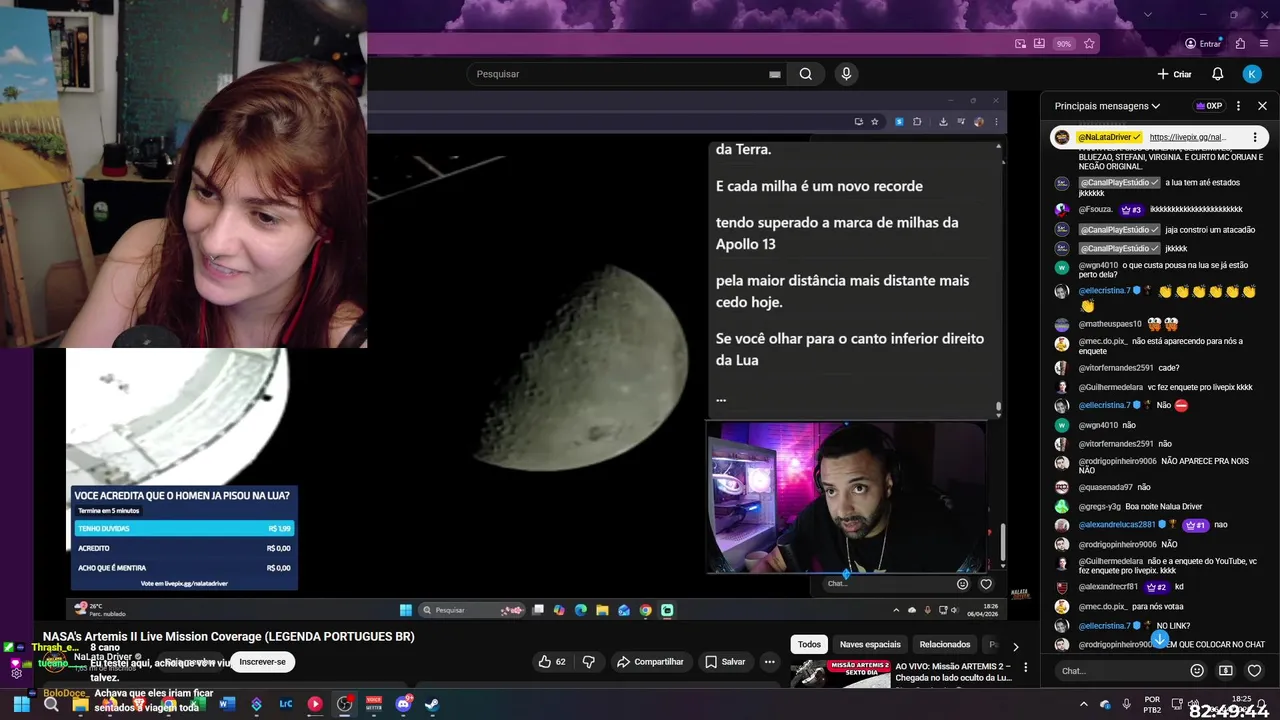Viewport: 1280px width, 720px height.
Task: Open on-screen keyboard icon in search box
Action: [775, 74]
